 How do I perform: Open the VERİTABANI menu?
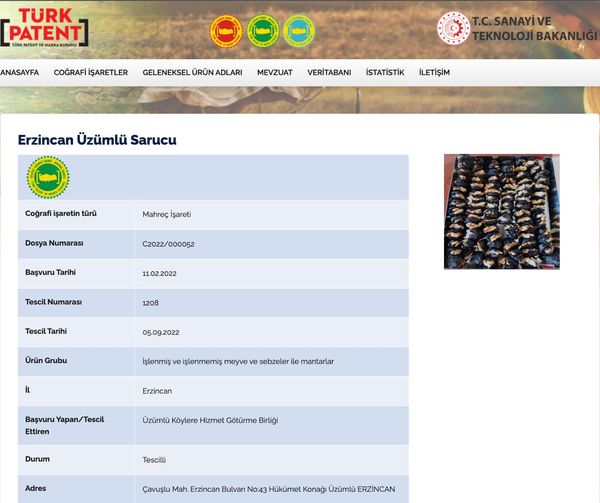point(329,72)
